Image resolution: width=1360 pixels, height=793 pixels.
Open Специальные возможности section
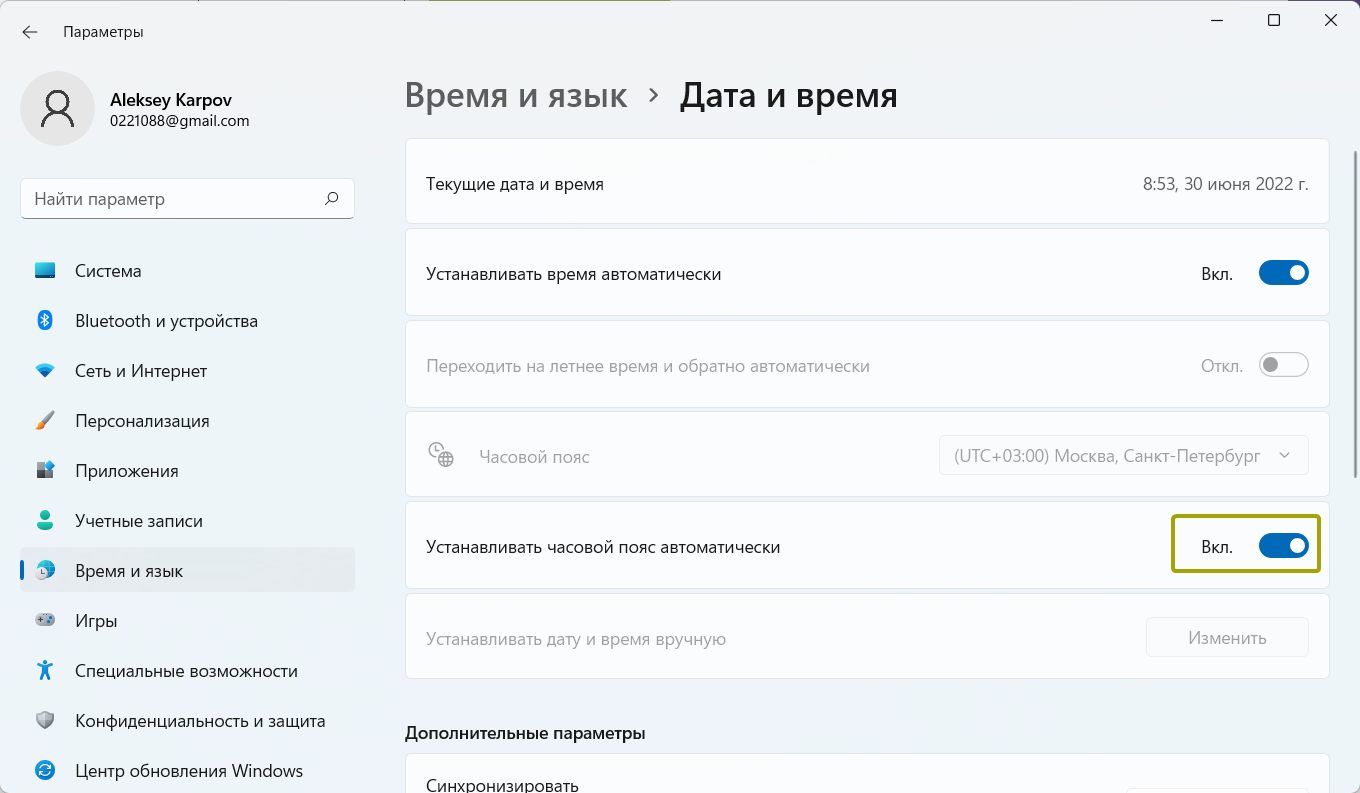187,670
